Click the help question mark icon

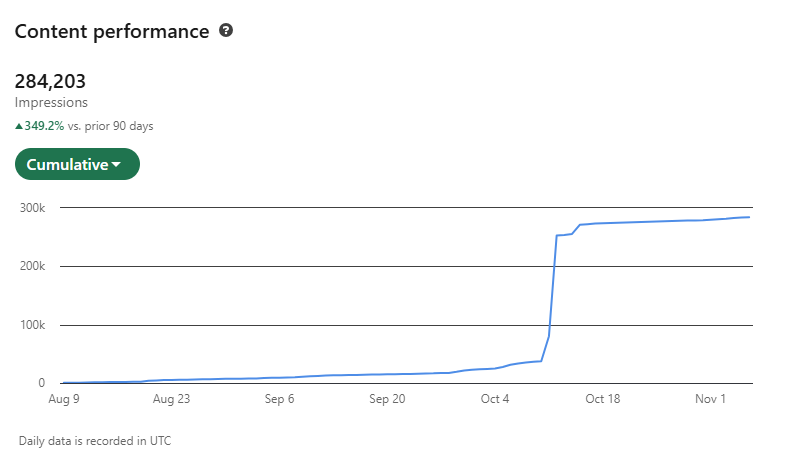[x=226, y=31]
